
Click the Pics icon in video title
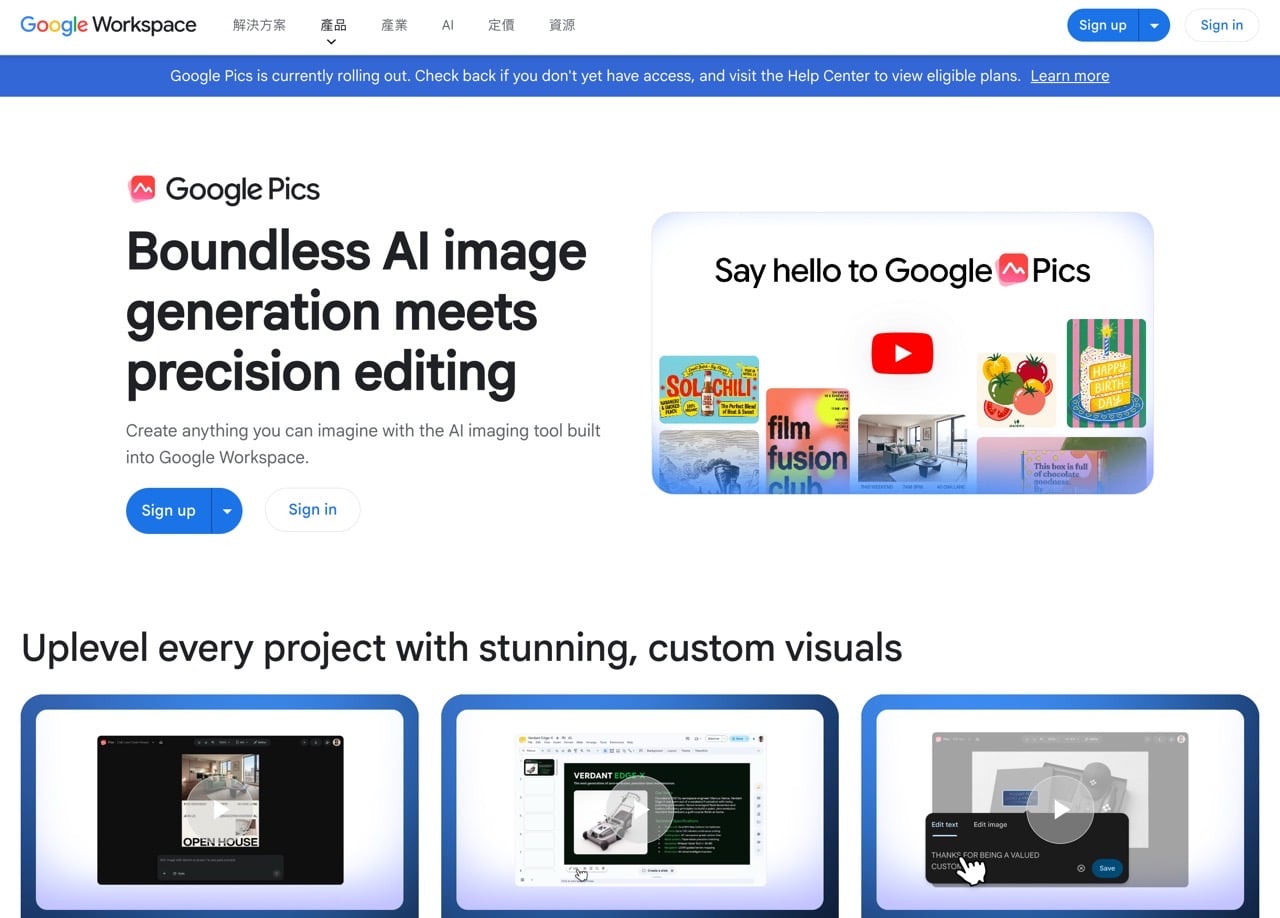click(x=1012, y=270)
